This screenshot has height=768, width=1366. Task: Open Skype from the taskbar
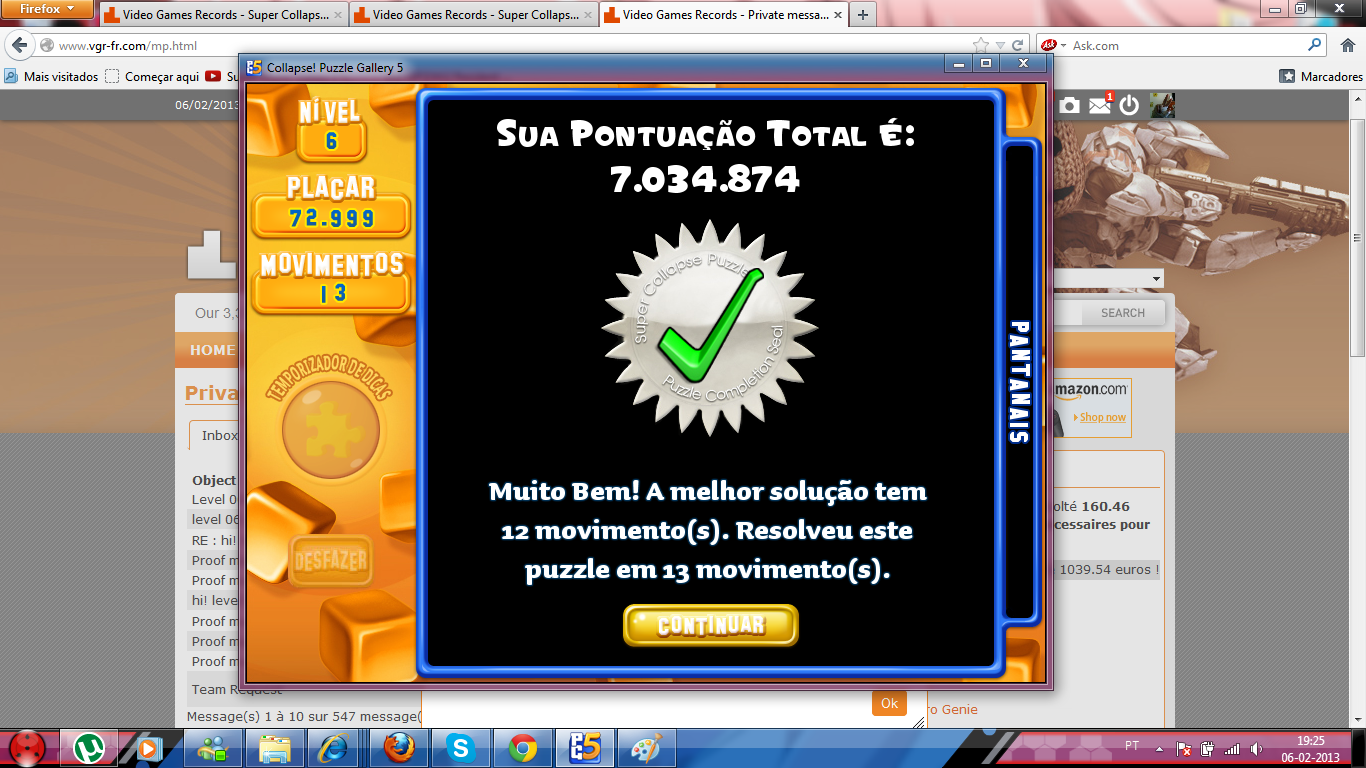pyautogui.click(x=460, y=747)
